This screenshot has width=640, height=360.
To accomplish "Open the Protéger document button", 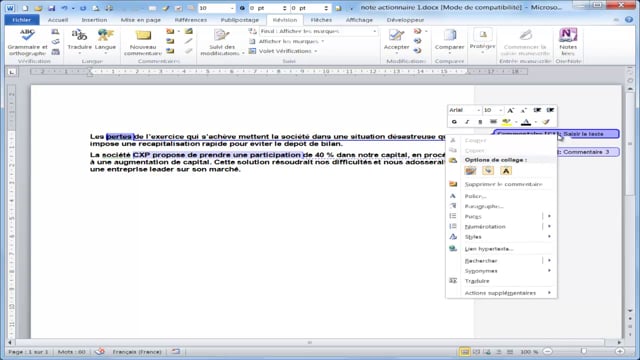I will 482,41.
